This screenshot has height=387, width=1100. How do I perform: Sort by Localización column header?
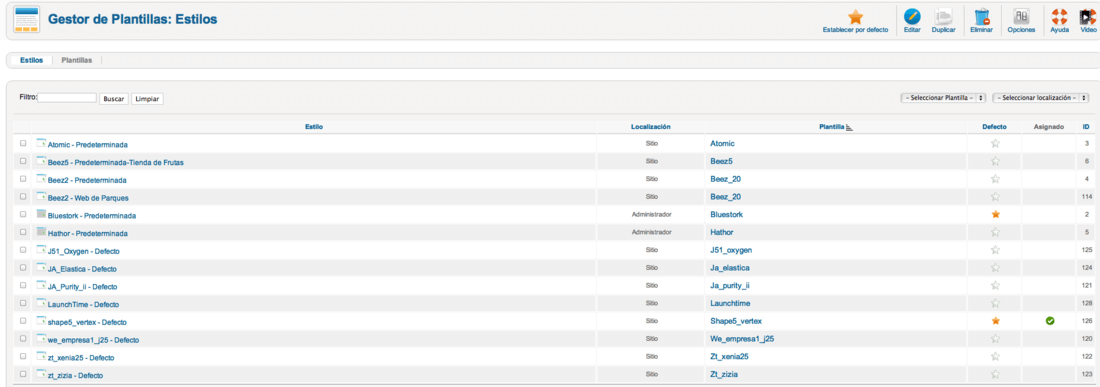(650, 127)
